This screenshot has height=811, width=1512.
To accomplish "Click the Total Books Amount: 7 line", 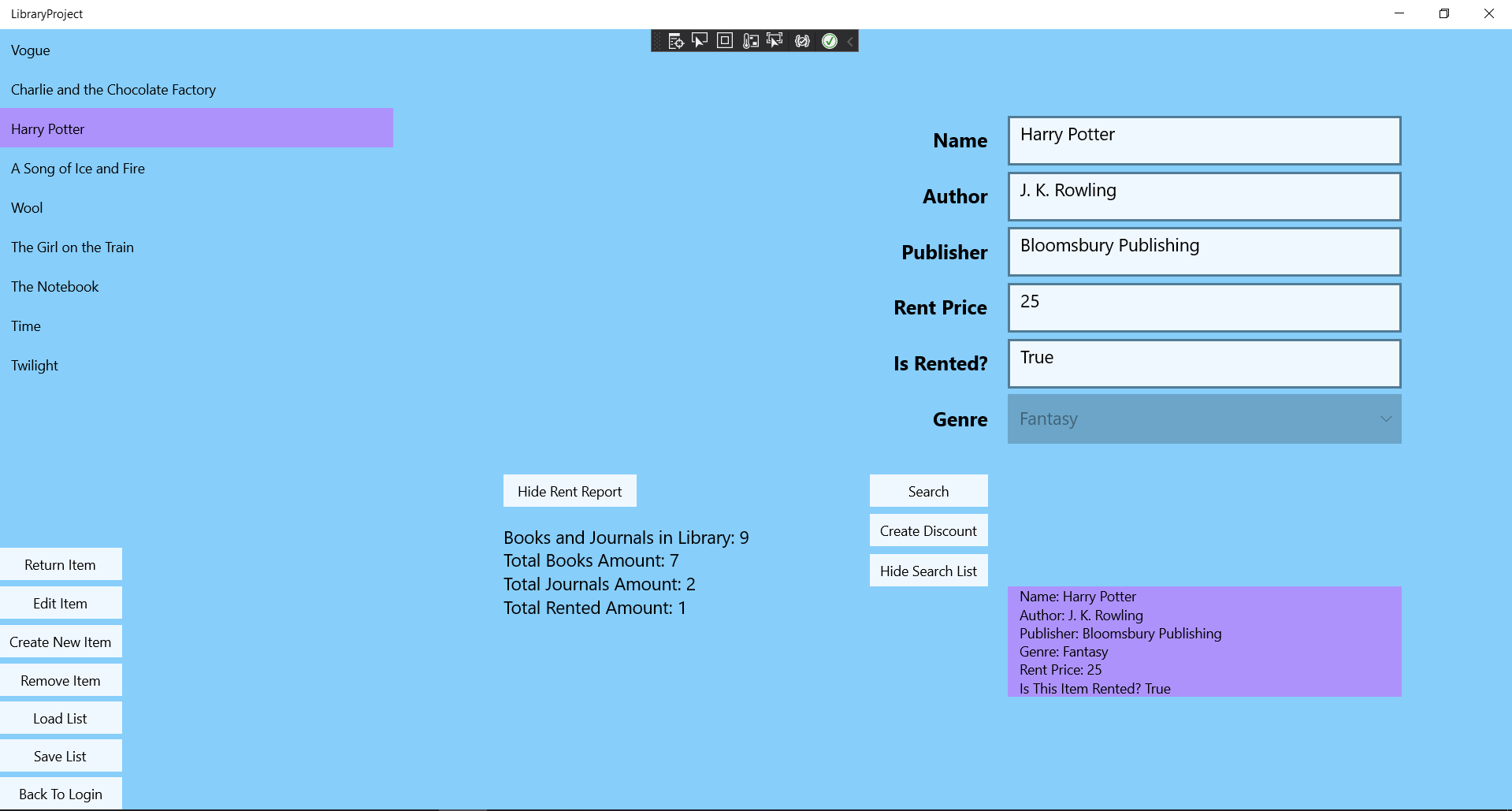I will tap(591, 560).
